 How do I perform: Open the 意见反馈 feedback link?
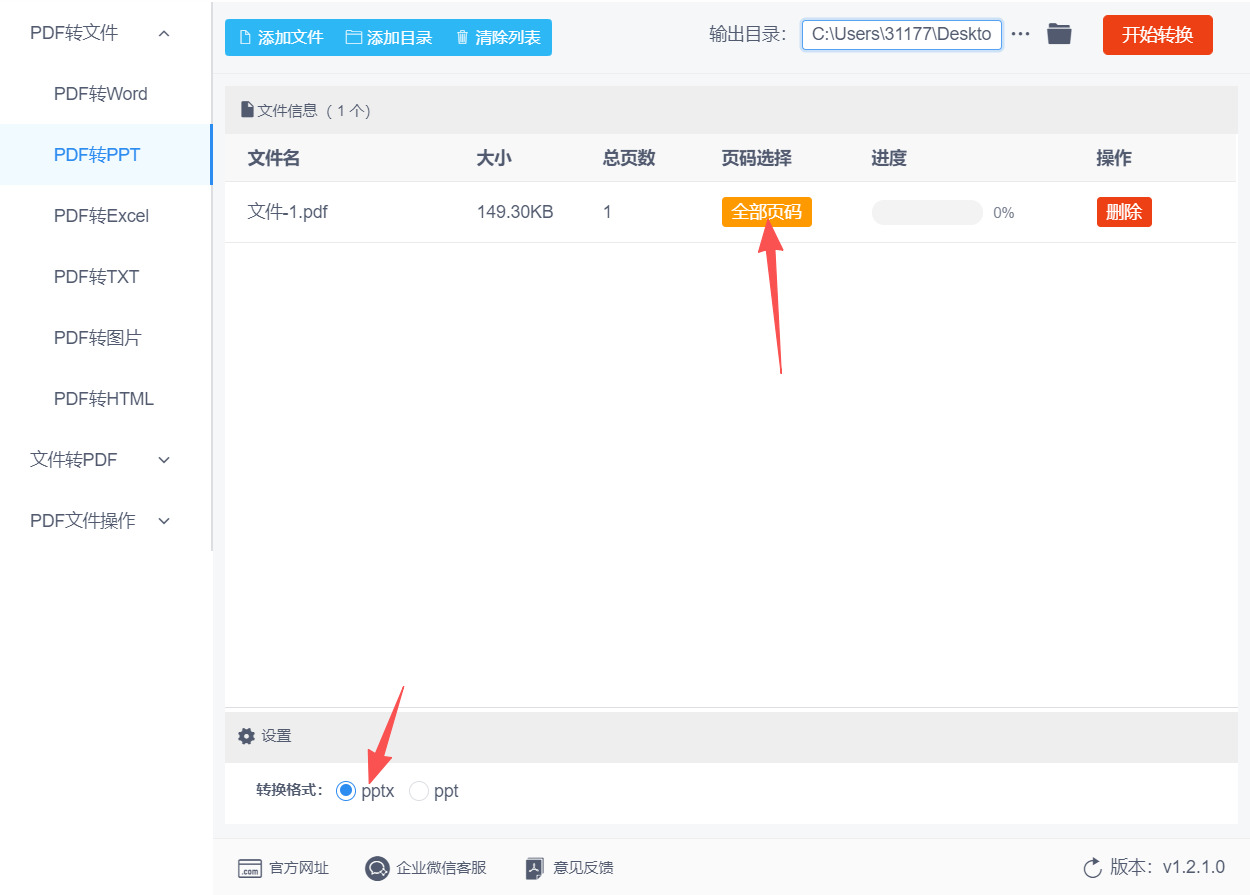(x=584, y=868)
